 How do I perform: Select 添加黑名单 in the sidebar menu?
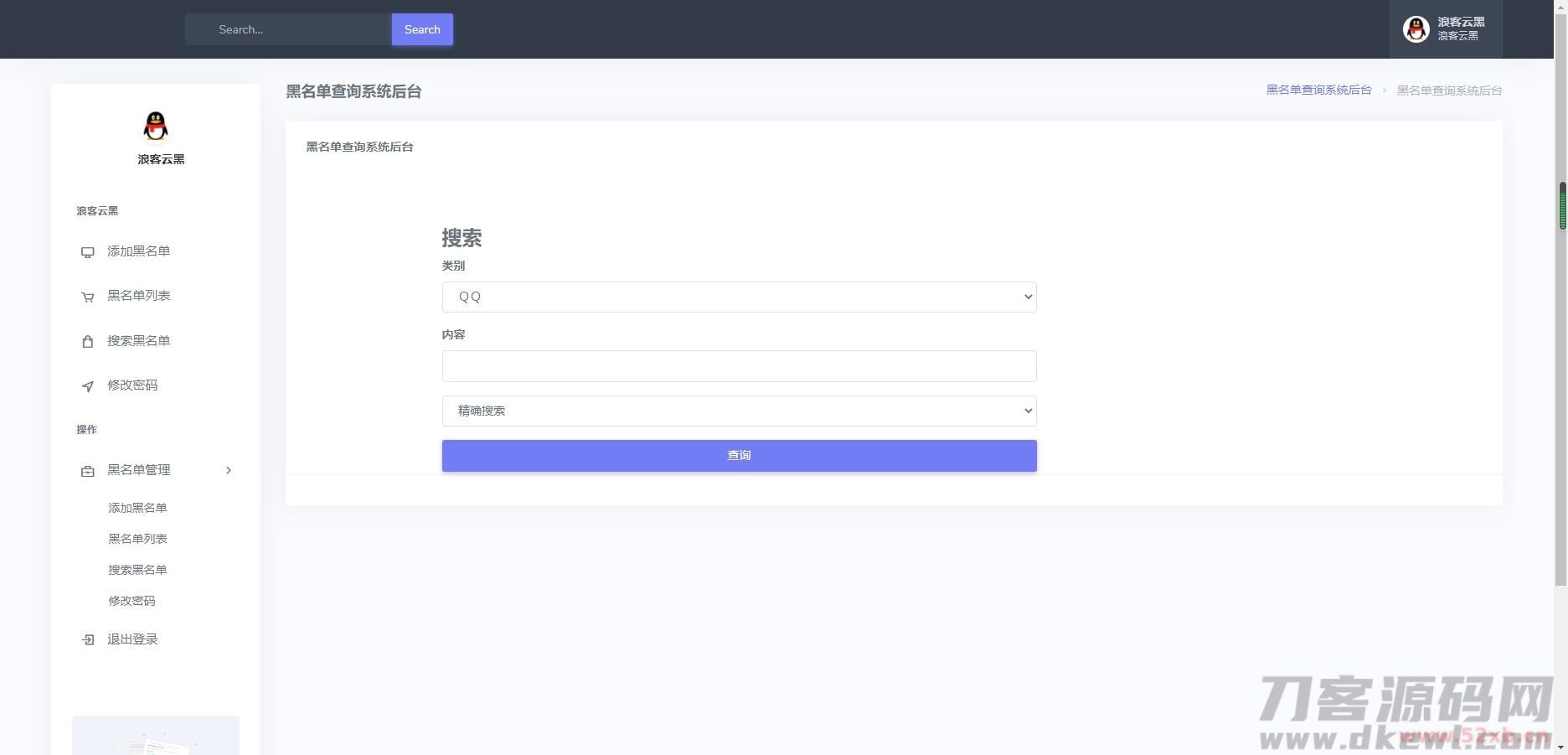click(x=138, y=508)
